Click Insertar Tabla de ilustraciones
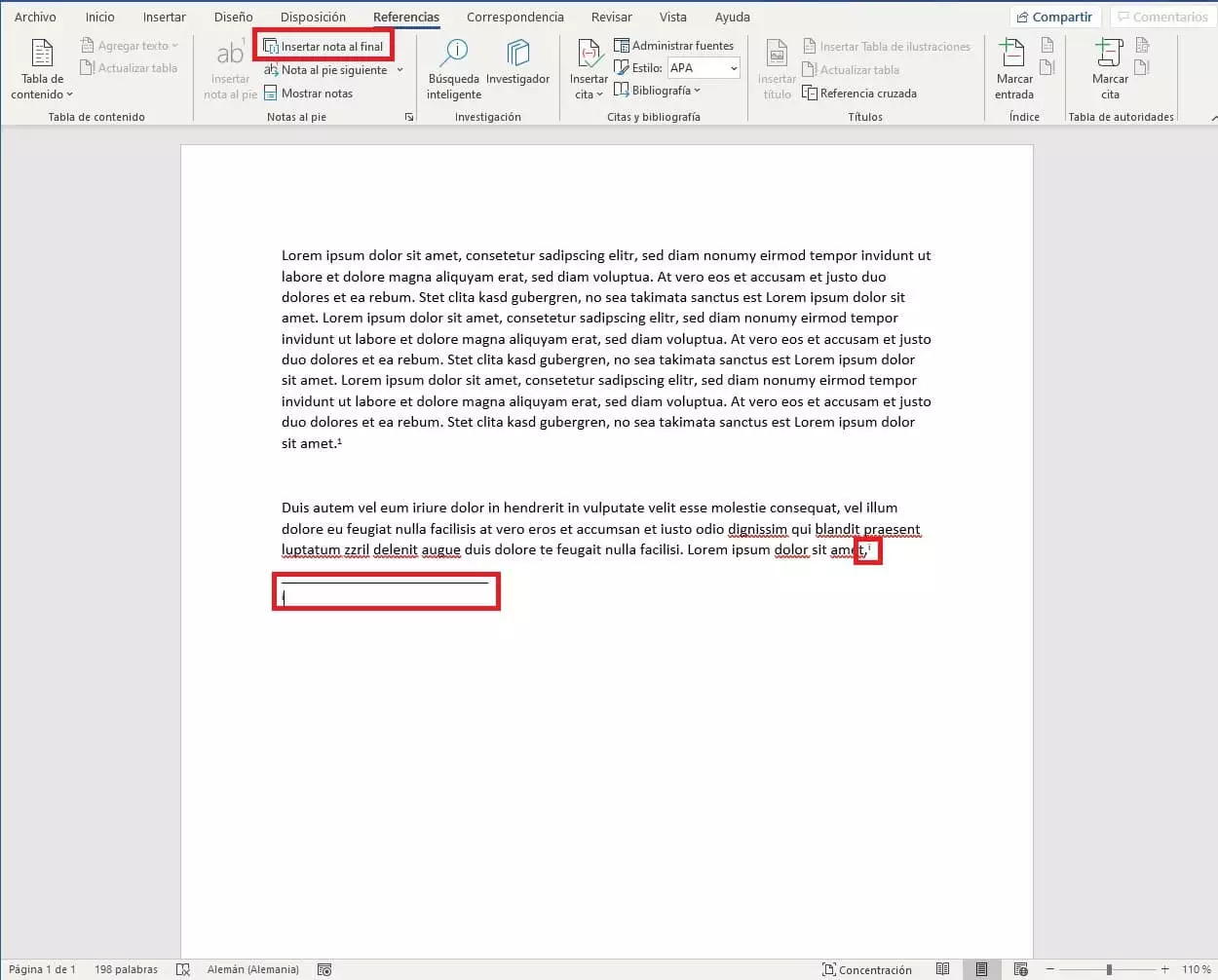Image resolution: width=1218 pixels, height=980 pixels. 887,47
